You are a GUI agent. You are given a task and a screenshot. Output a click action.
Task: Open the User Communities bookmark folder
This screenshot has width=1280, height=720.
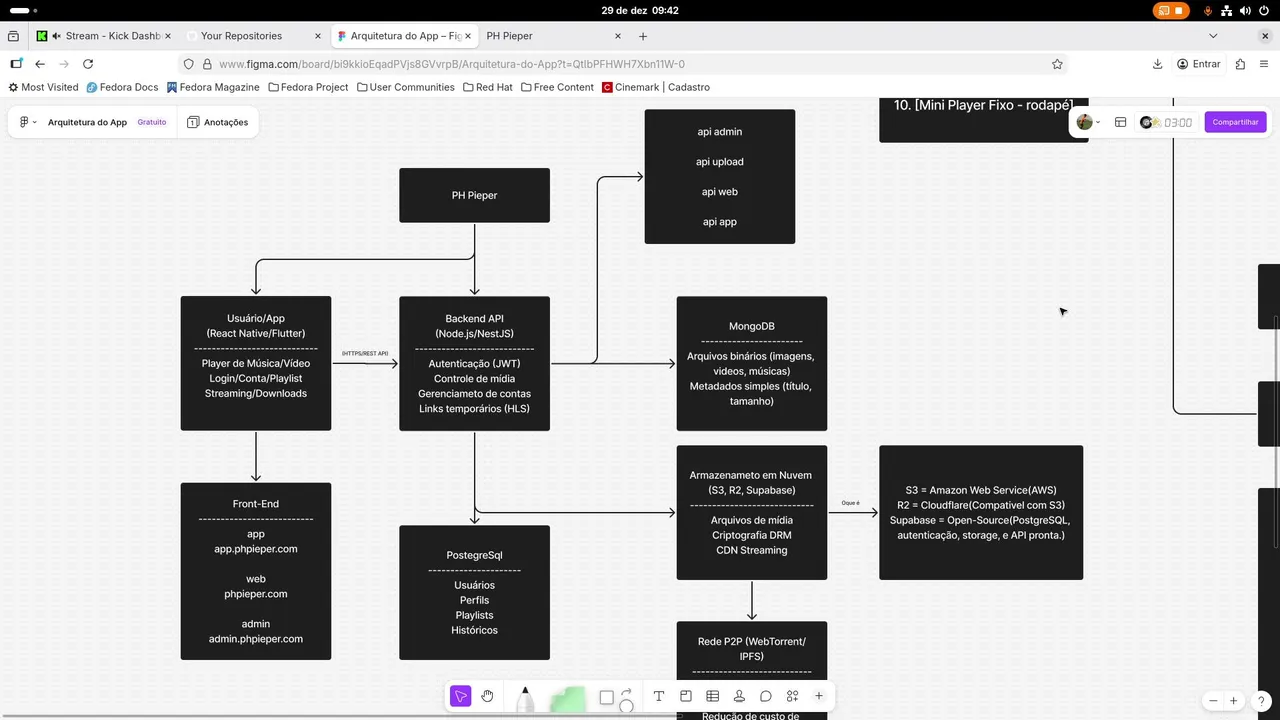(405, 87)
